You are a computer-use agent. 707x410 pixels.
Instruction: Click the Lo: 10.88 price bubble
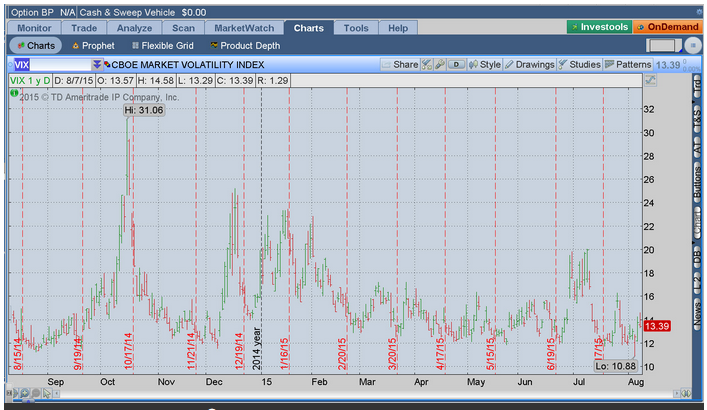(x=616, y=366)
